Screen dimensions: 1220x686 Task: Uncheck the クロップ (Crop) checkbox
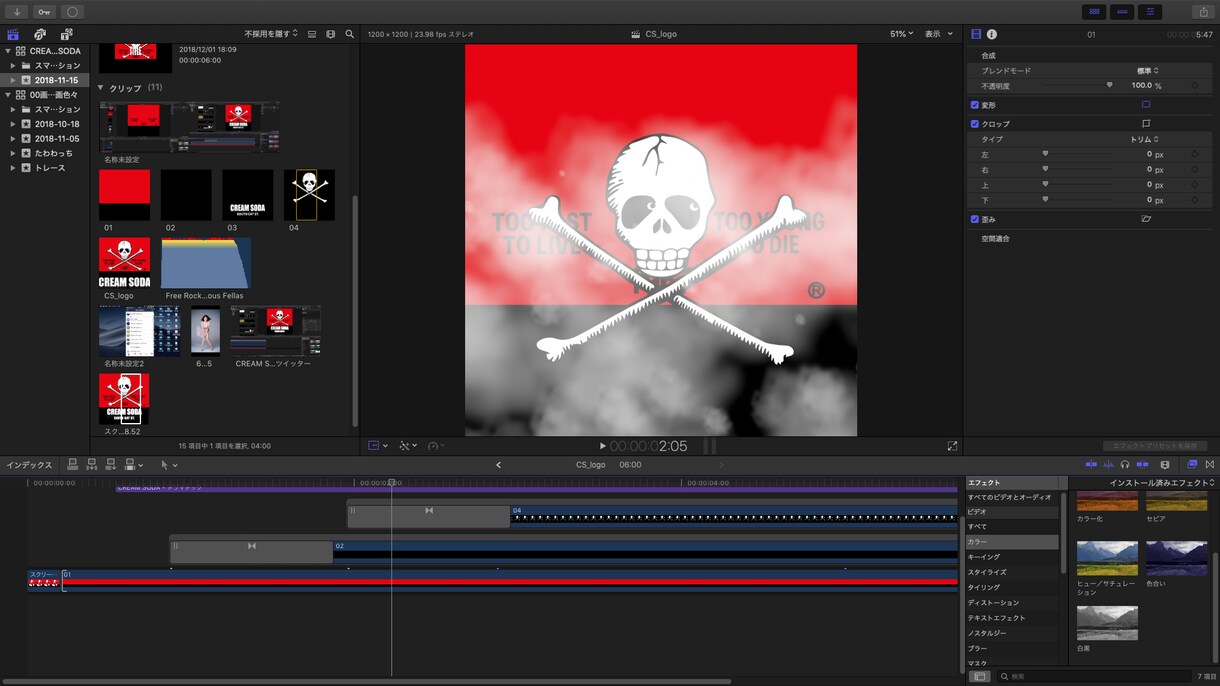pos(975,124)
